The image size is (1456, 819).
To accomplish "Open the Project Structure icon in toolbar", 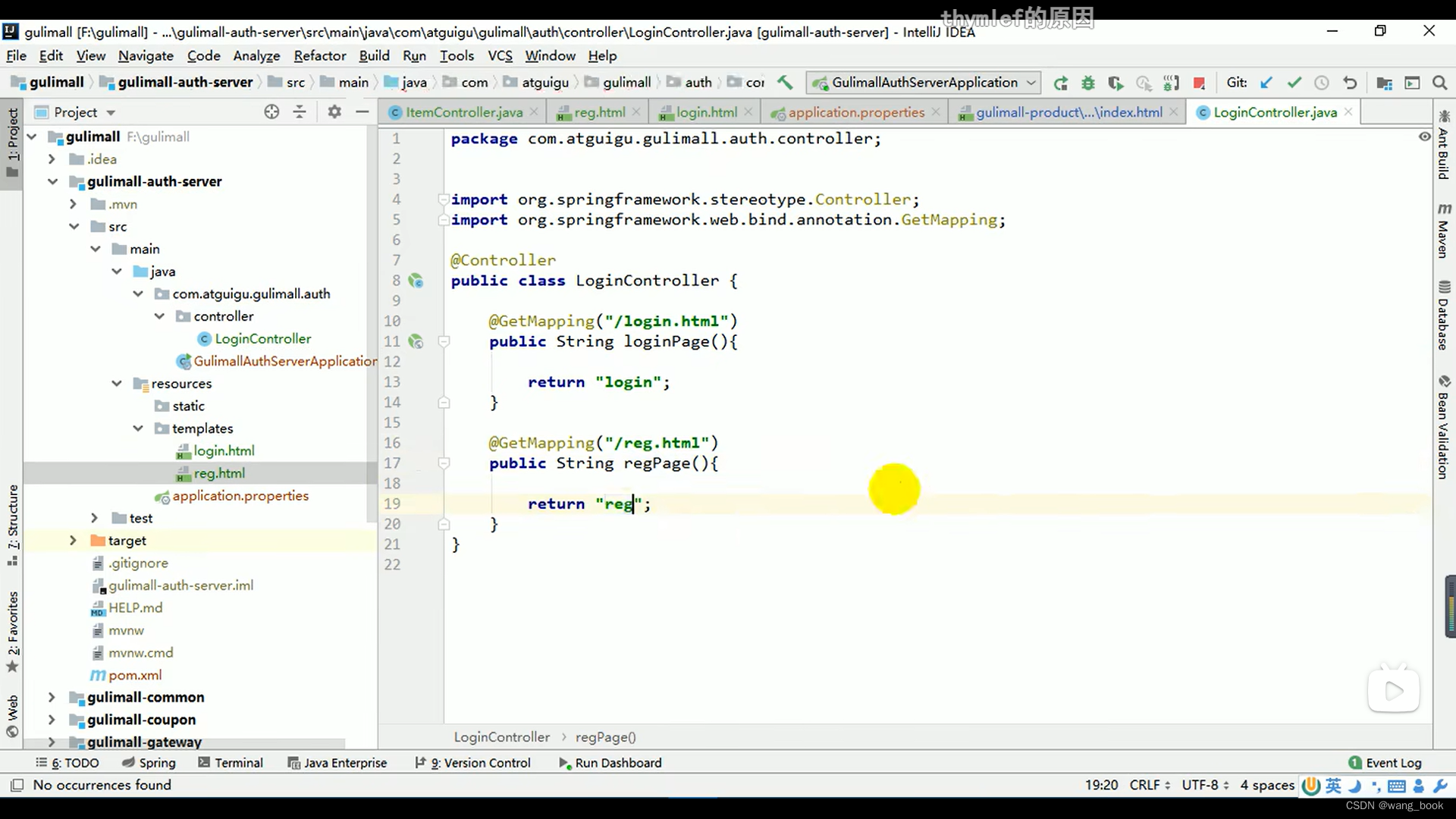I will (x=1385, y=83).
